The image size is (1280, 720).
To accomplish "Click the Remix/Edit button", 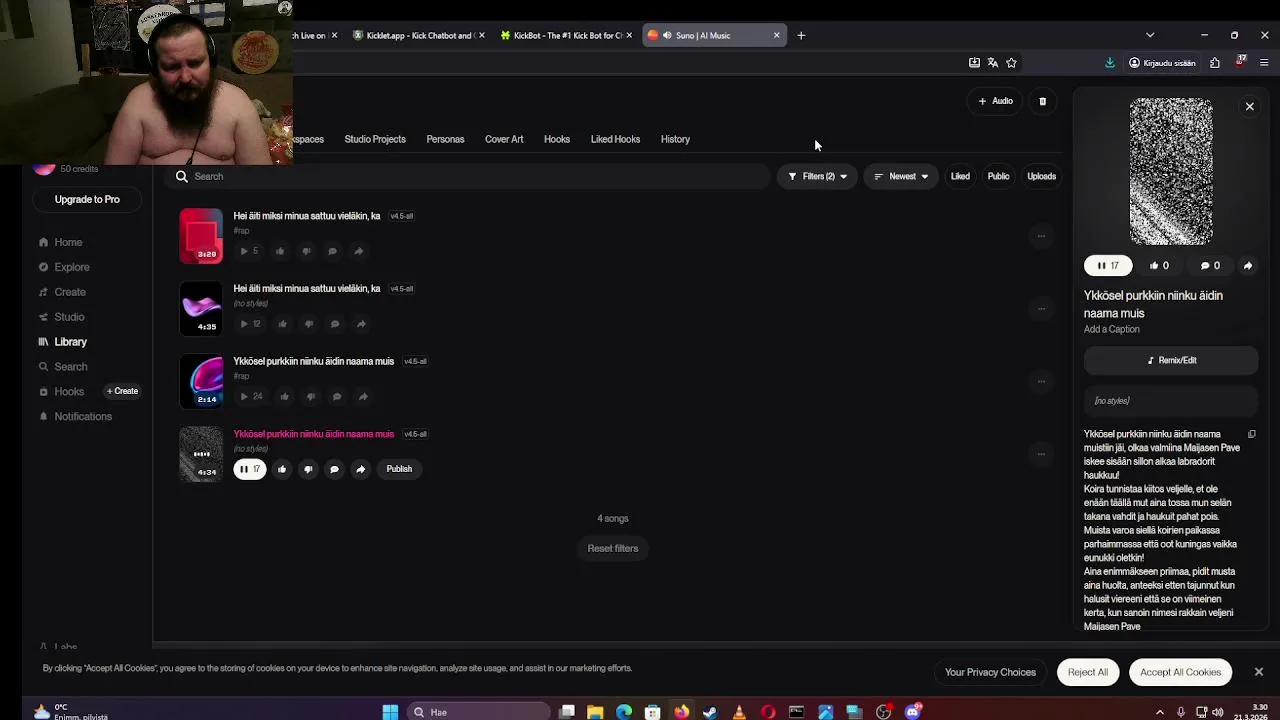I will click(1171, 360).
